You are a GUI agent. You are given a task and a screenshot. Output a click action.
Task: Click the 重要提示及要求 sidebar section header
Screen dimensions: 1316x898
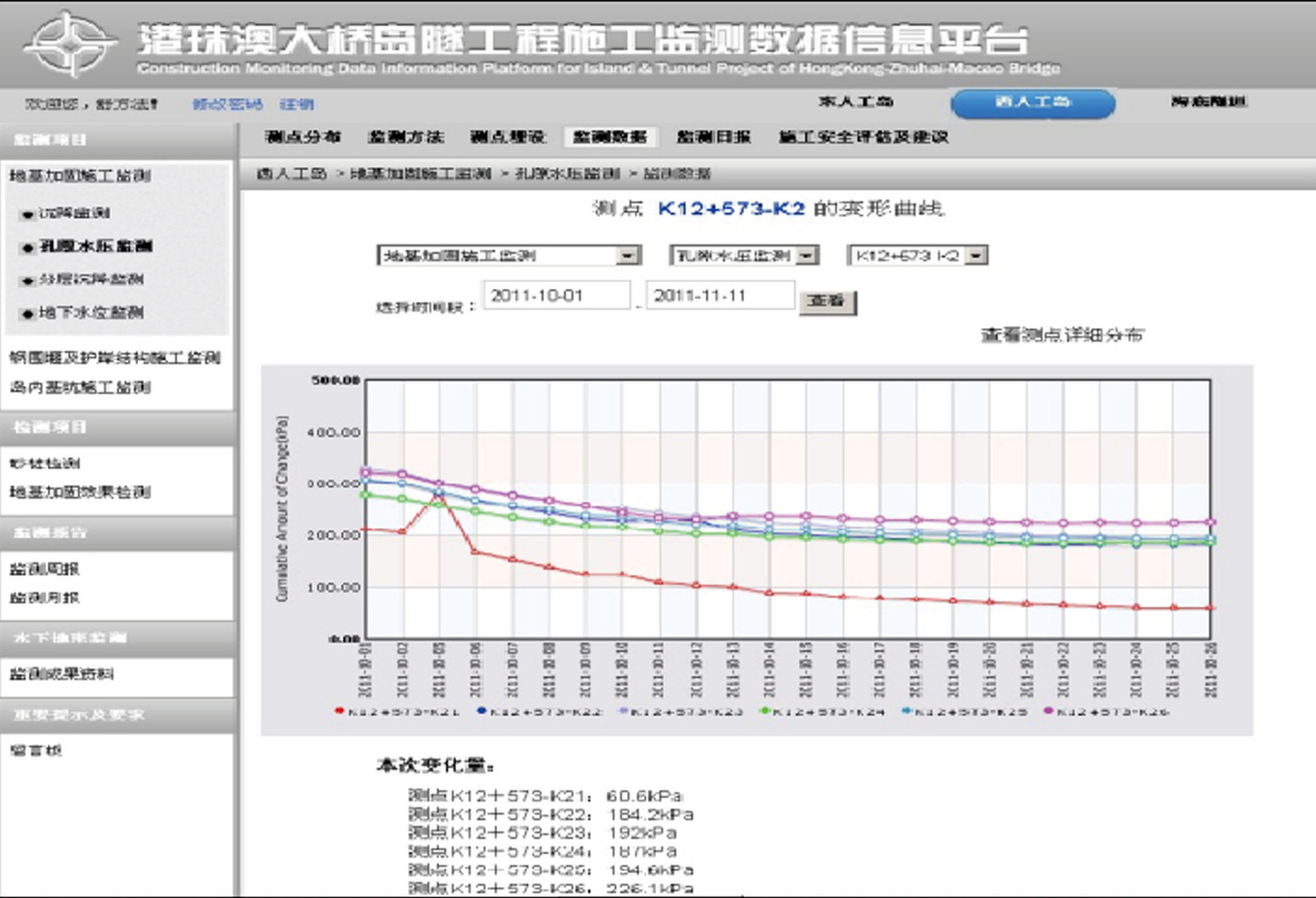(x=117, y=715)
